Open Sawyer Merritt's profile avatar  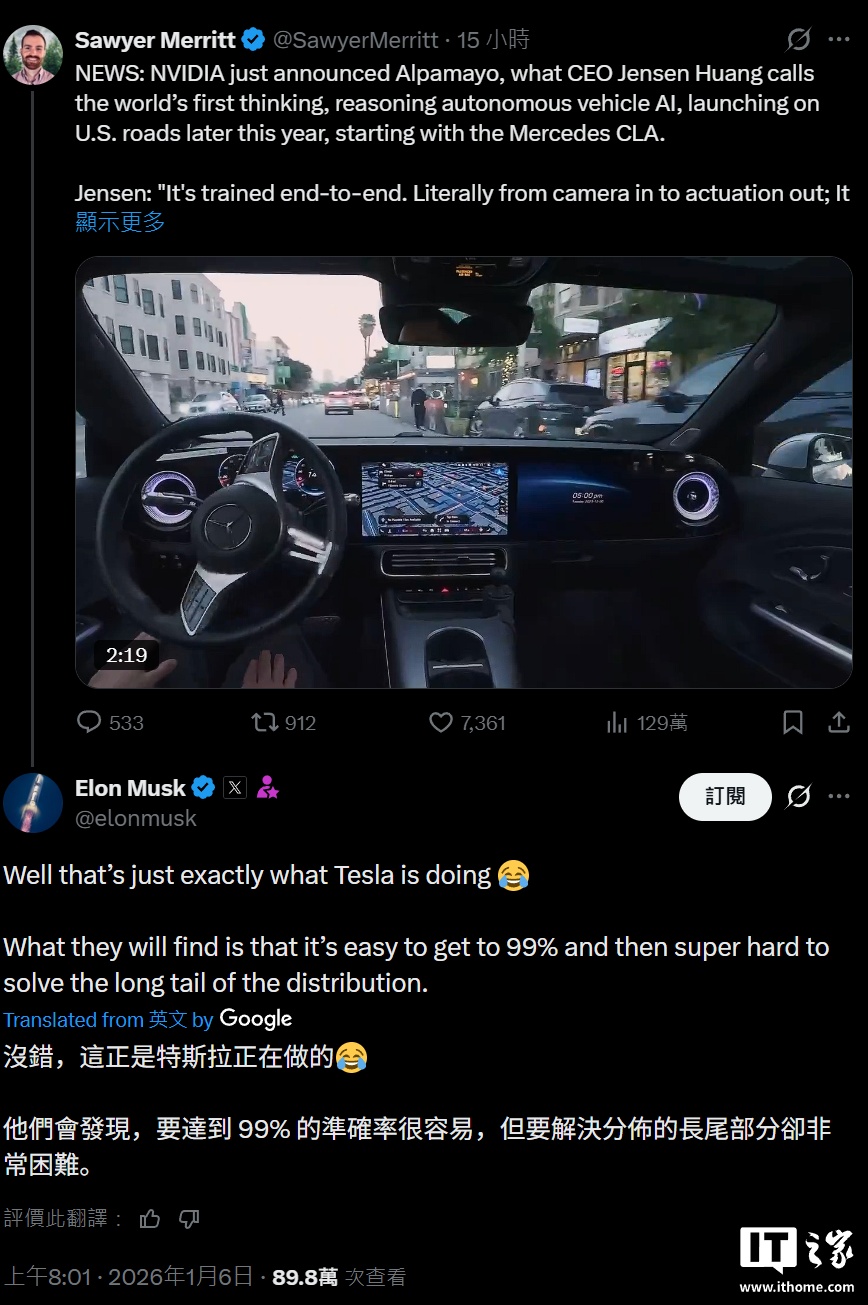point(33,54)
